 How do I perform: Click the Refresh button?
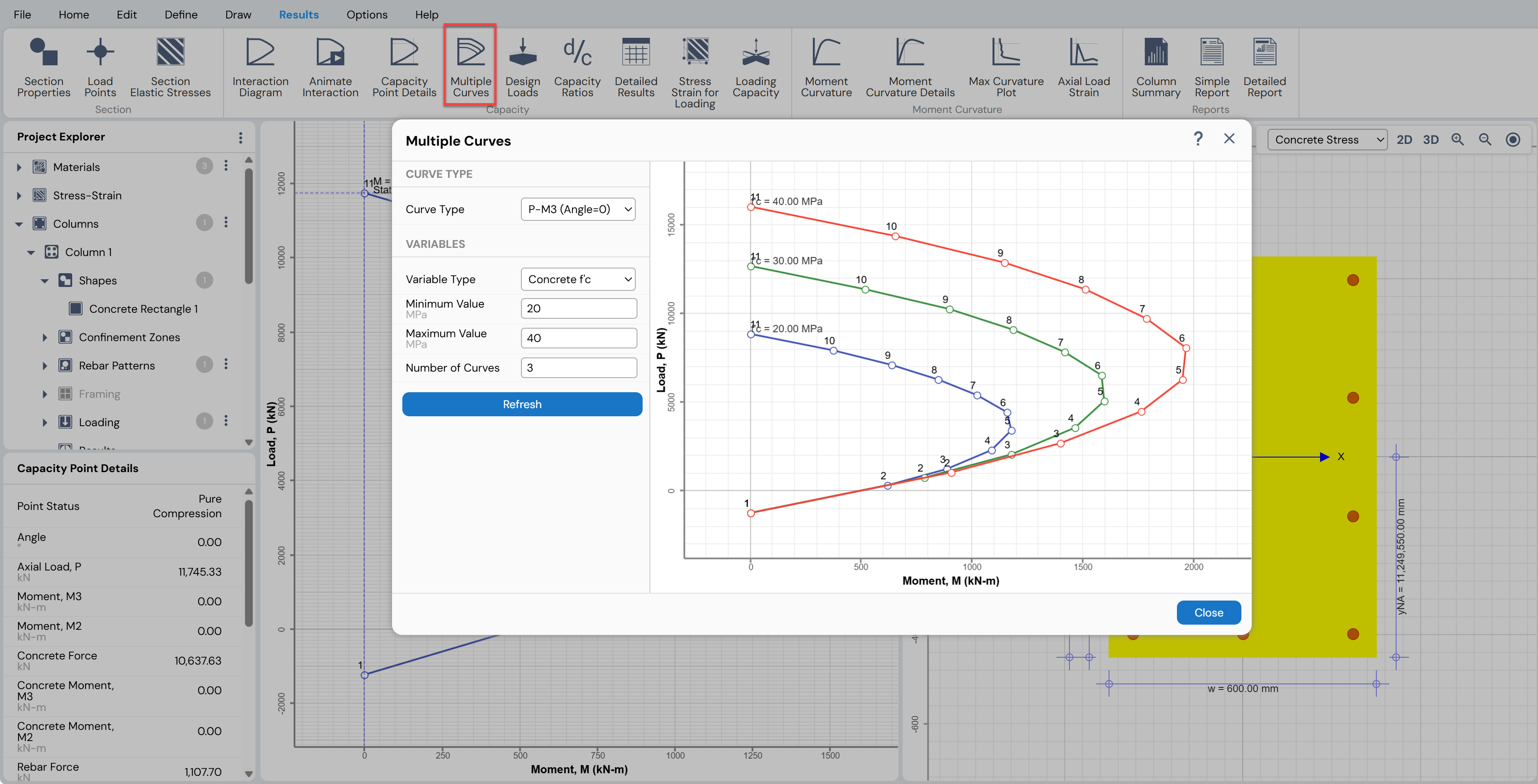coord(522,404)
